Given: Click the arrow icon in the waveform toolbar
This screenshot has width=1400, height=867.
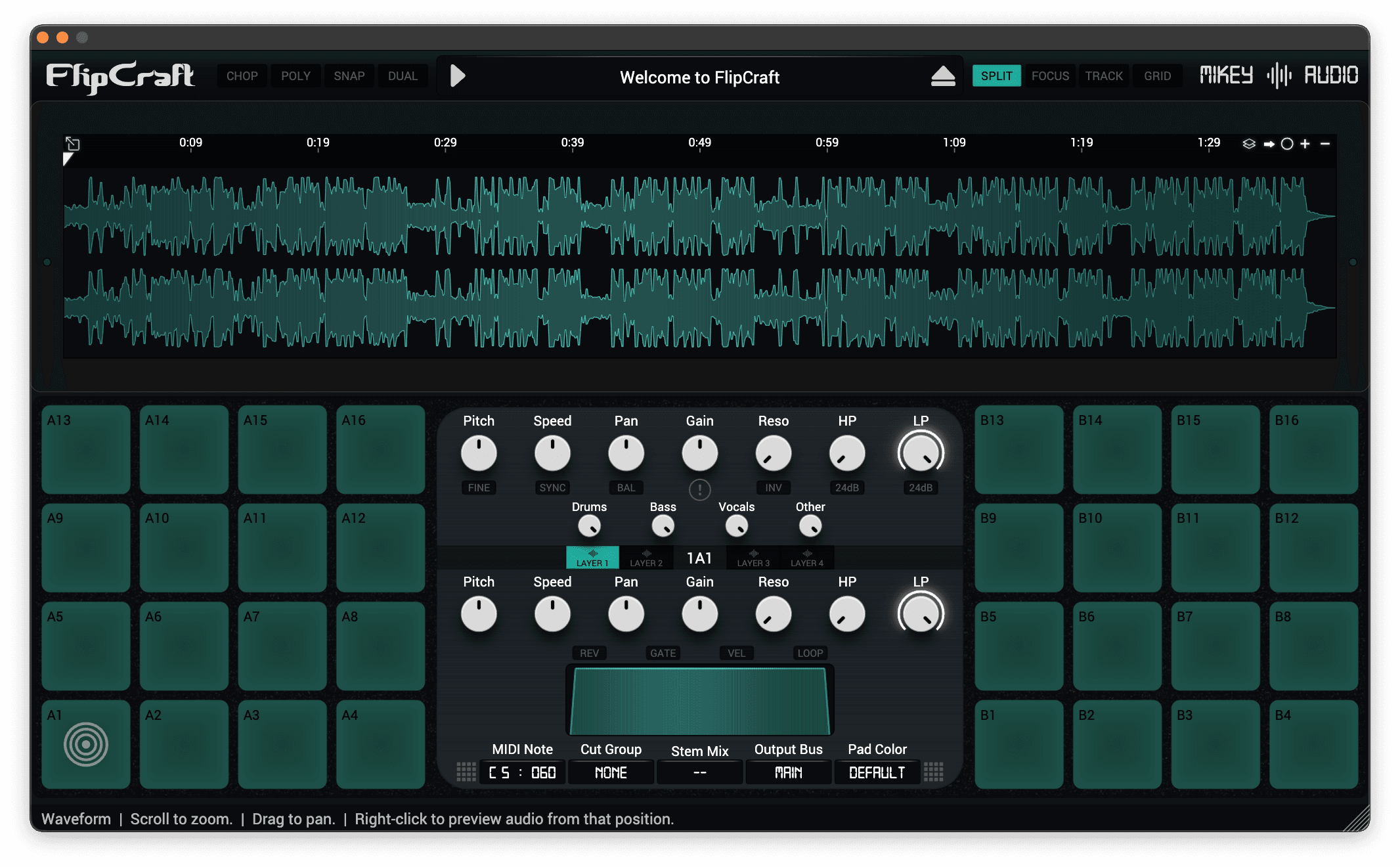Looking at the screenshot, I should (1269, 143).
